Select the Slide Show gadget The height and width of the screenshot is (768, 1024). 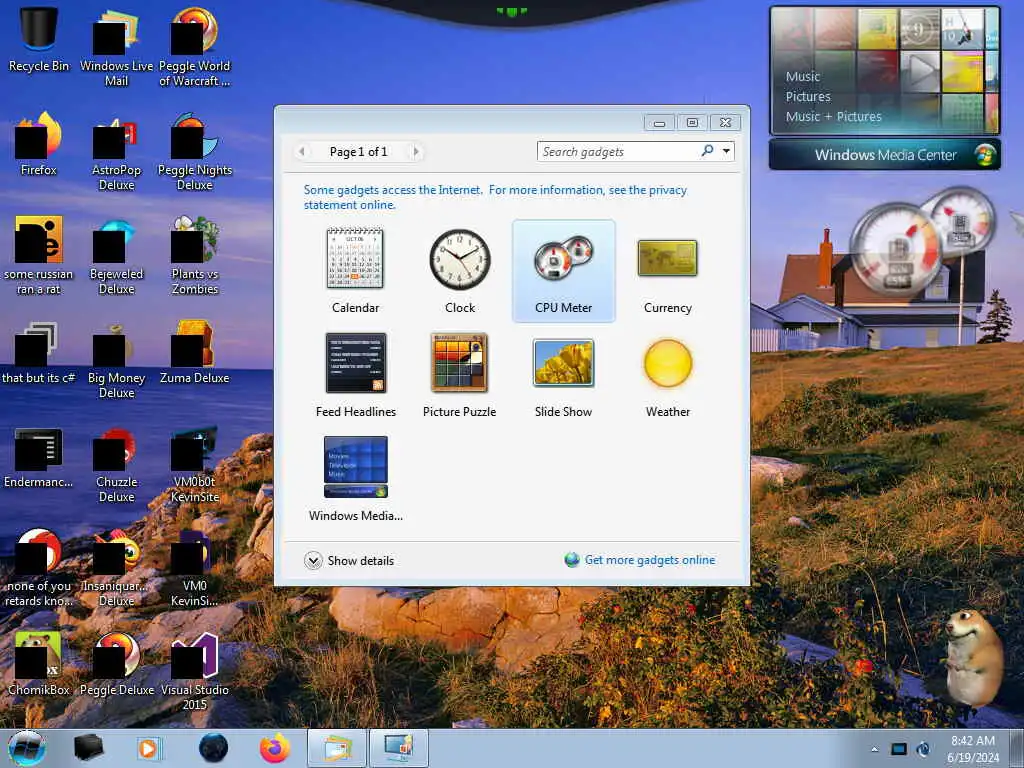(x=564, y=375)
